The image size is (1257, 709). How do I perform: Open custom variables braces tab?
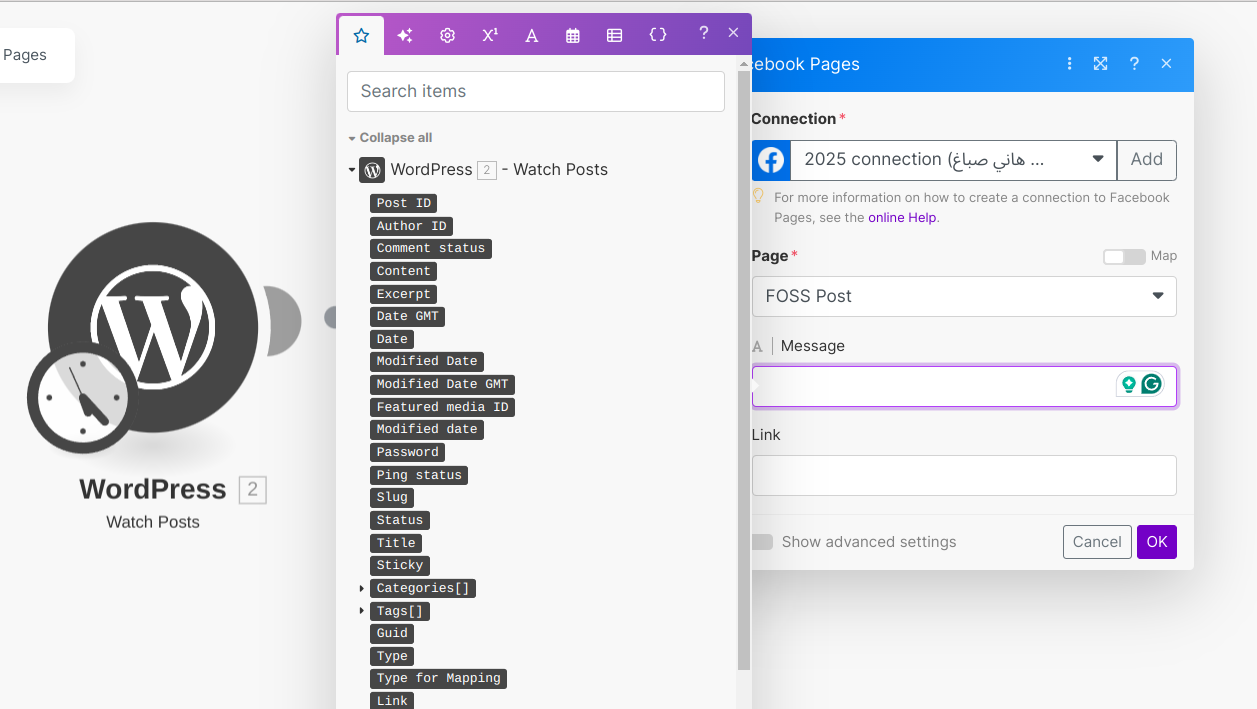click(x=657, y=35)
